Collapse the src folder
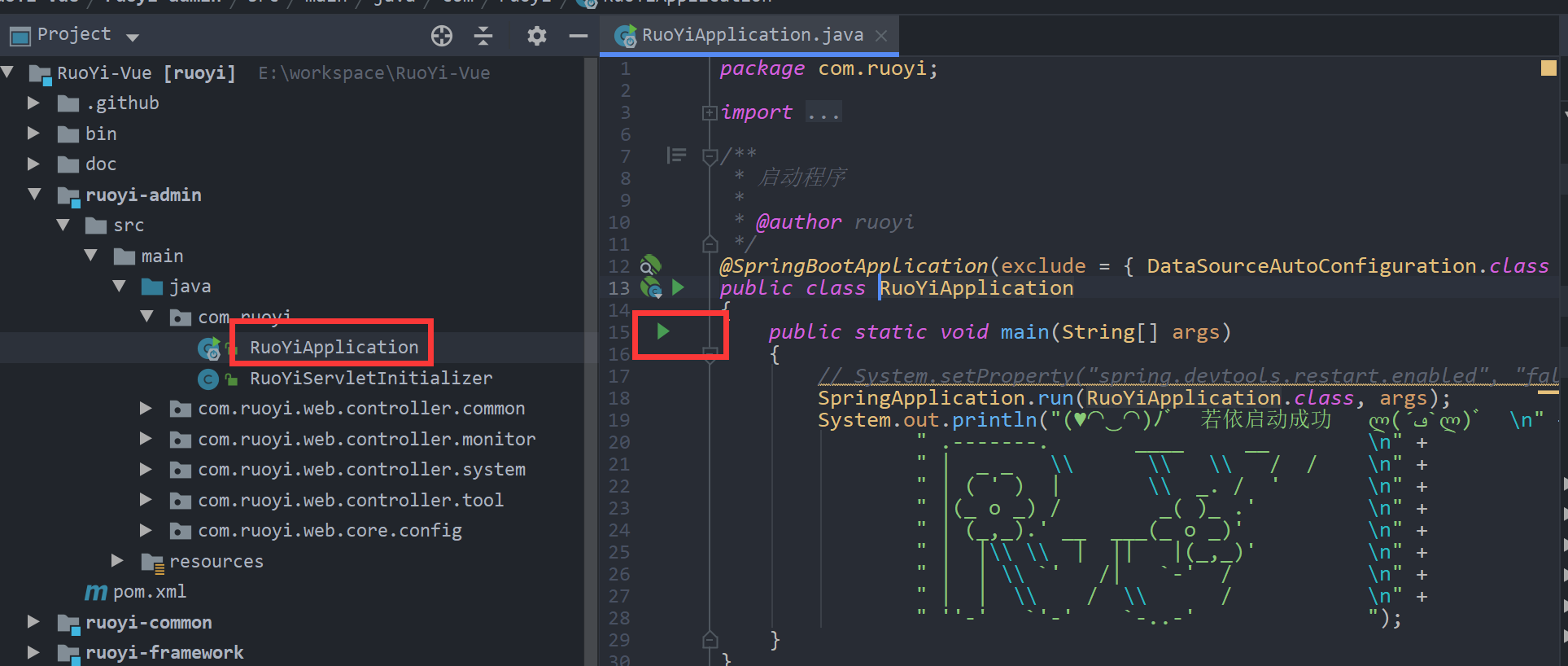Image resolution: width=1568 pixels, height=666 pixels. 63,225
